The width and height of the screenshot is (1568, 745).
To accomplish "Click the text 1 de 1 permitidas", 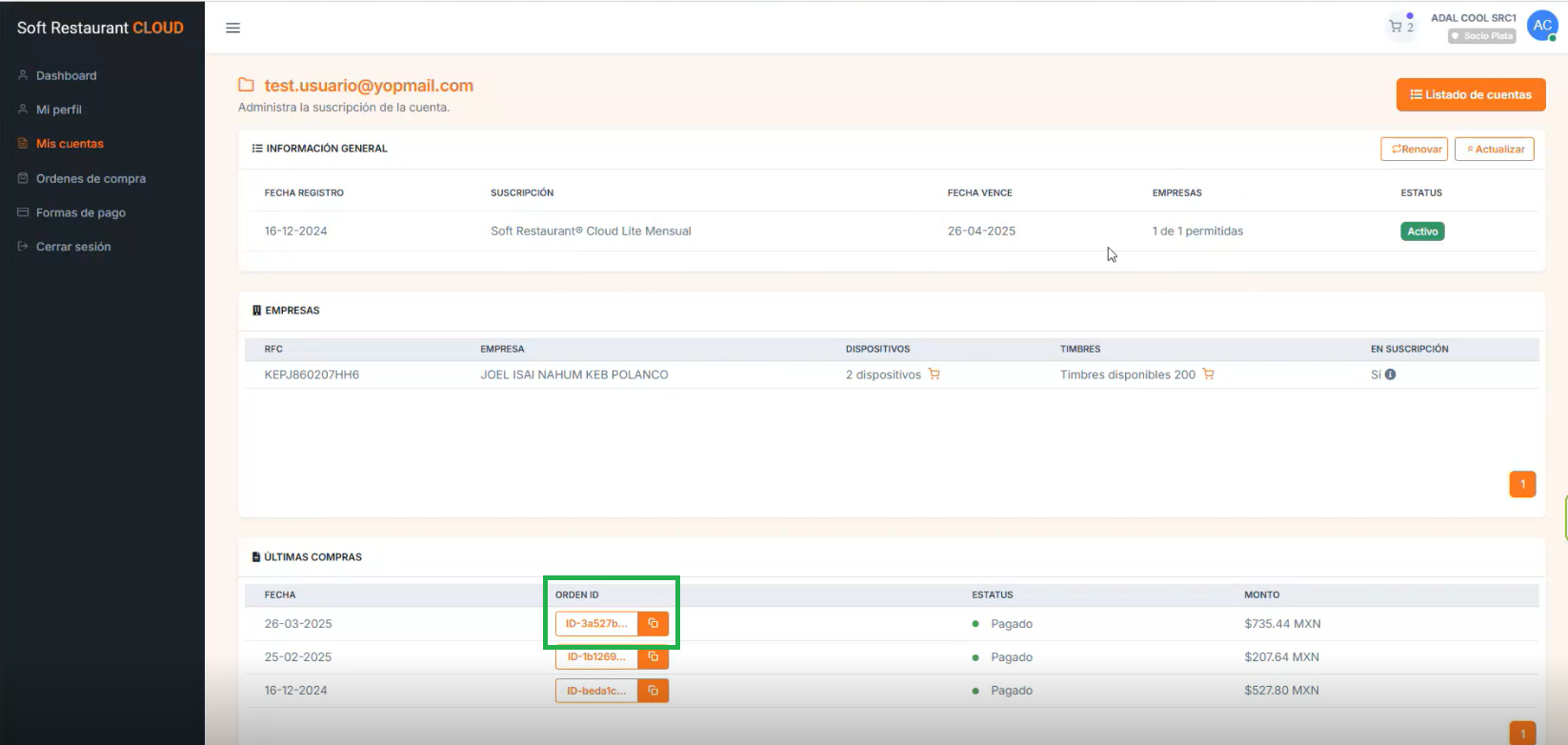I will click(1197, 231).
